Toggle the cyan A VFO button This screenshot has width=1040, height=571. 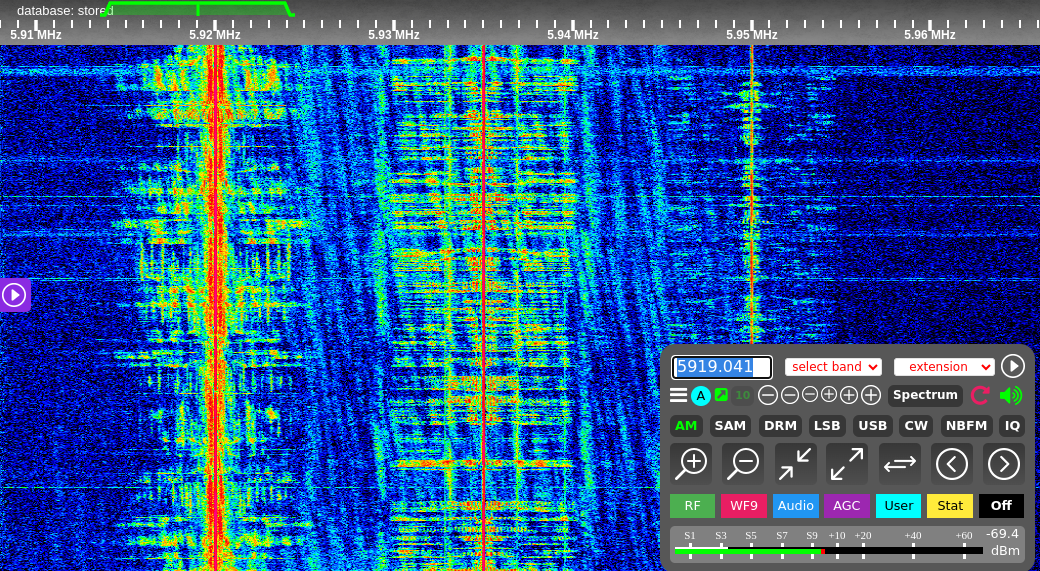(701, 395)
